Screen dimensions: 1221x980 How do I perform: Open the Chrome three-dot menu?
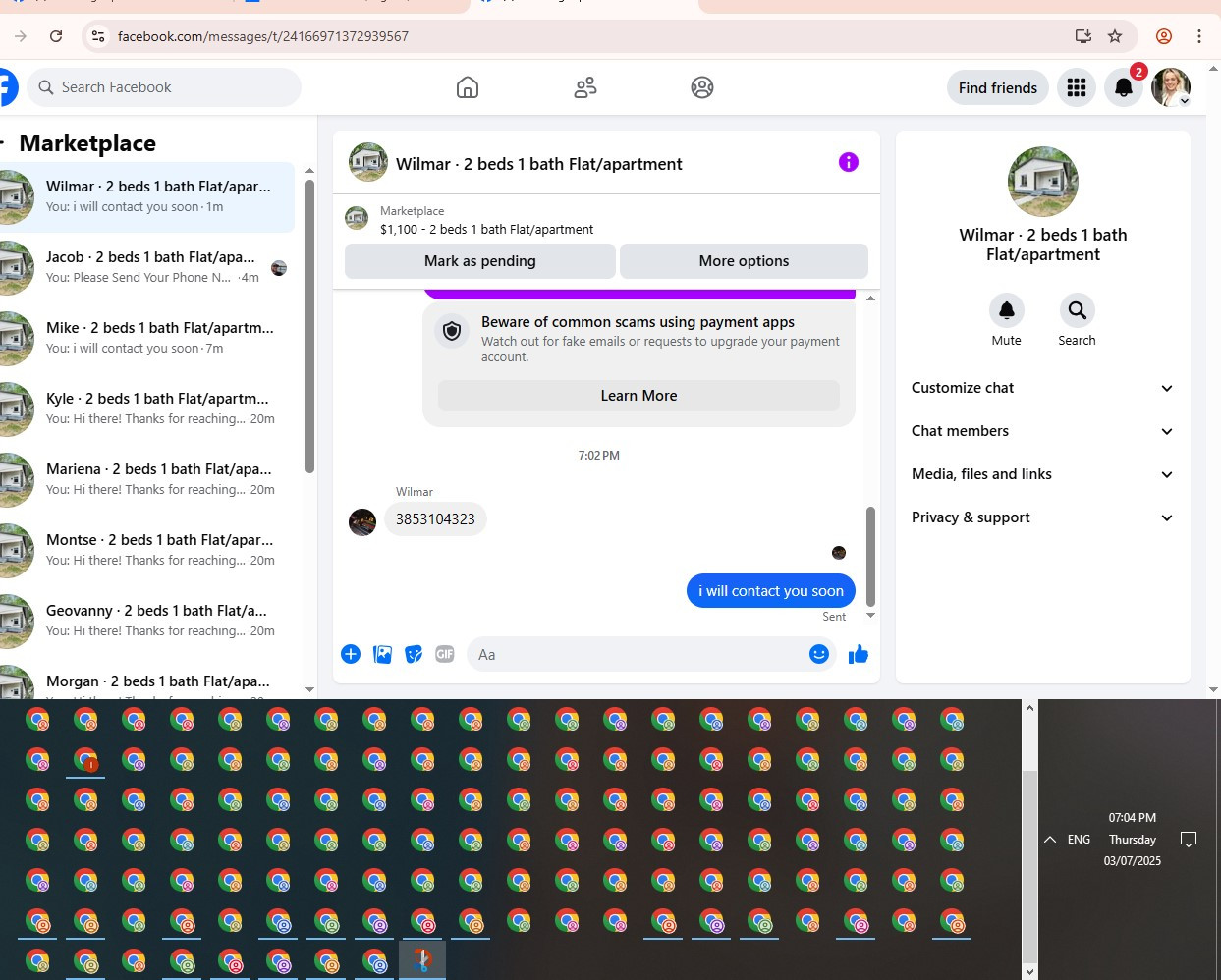coord(1199,36)
